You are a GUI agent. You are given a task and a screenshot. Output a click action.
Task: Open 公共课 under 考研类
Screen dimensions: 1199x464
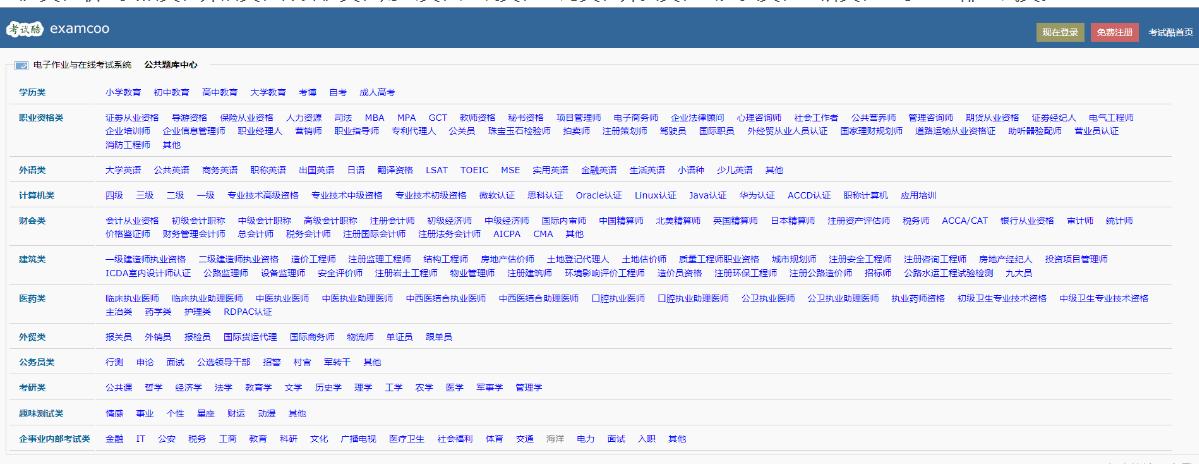(119, 388)
